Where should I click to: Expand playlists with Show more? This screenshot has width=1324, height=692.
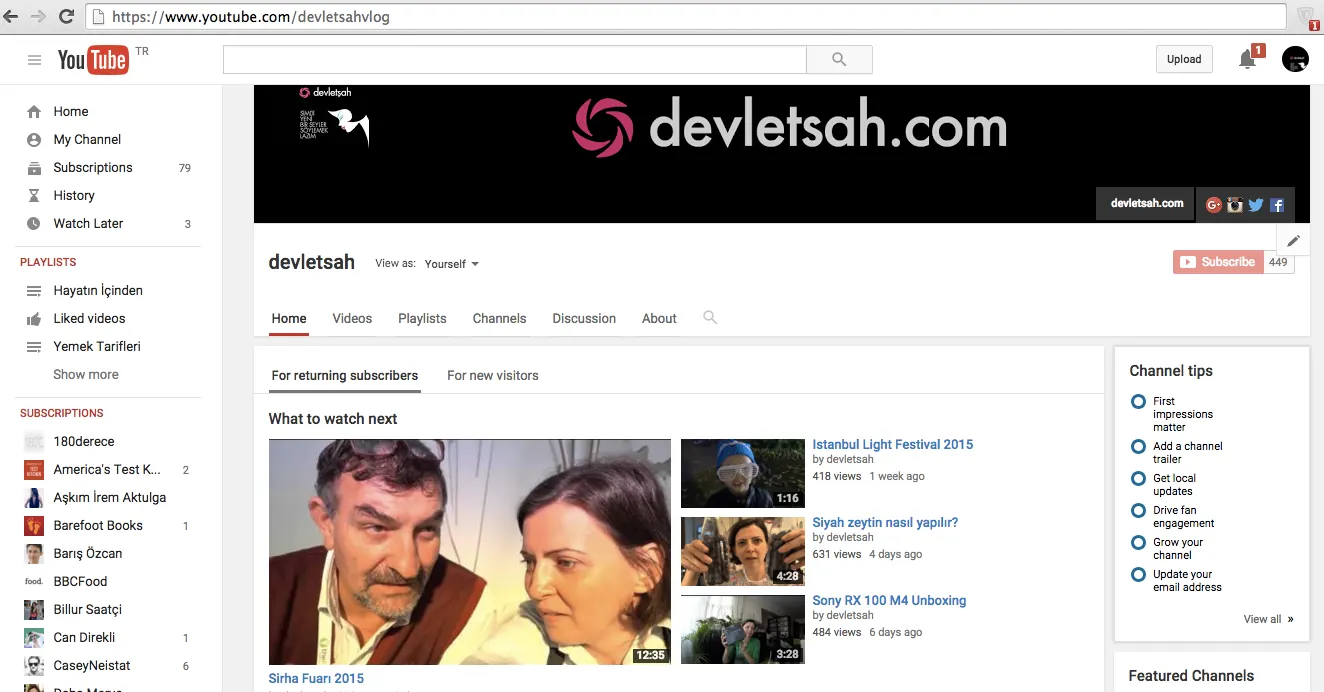click(x=86, y=374)
